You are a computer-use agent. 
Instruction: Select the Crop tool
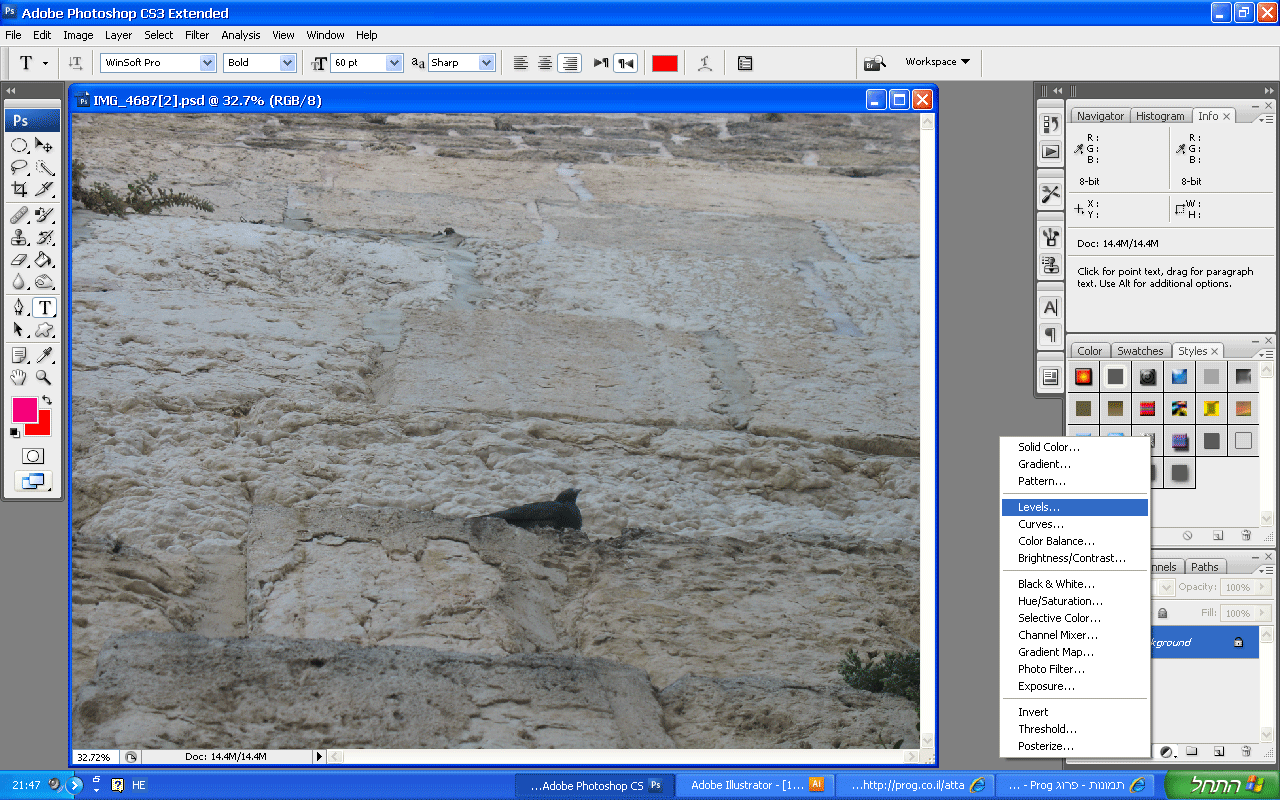tap(19, 189)
